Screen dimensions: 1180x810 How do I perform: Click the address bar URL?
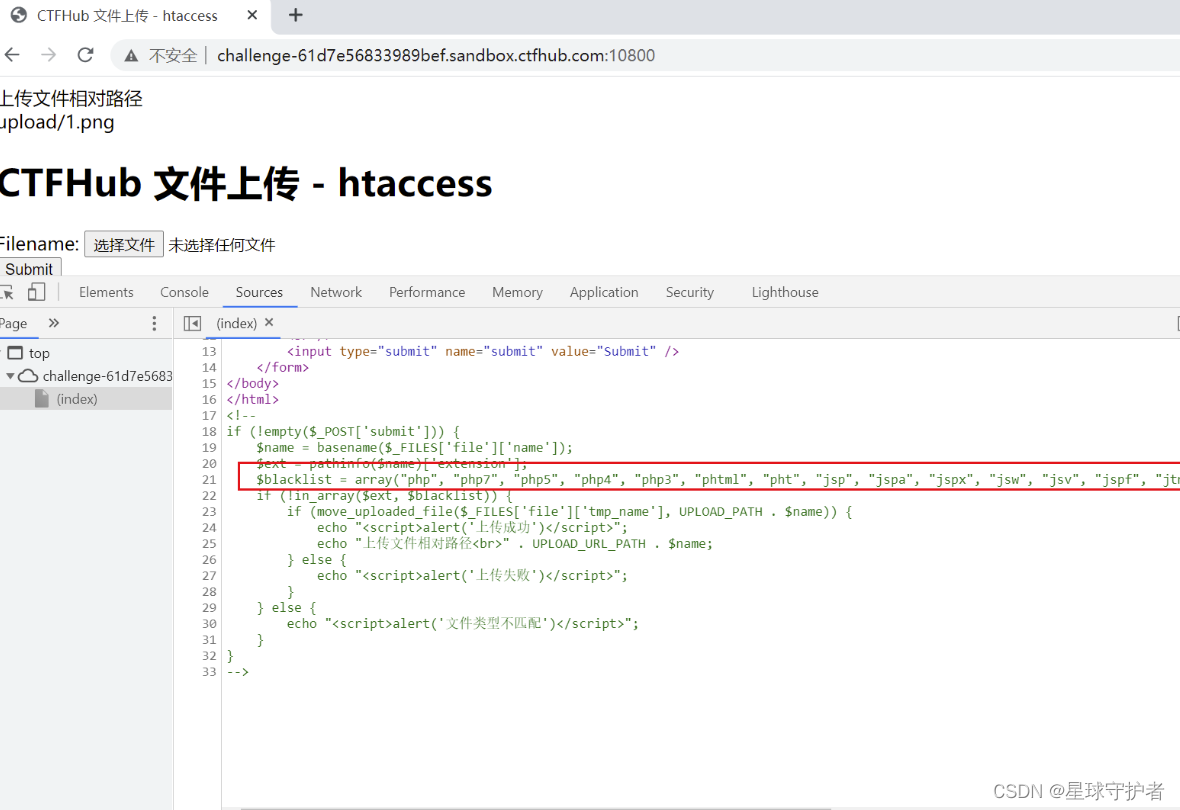coord(436,56)
